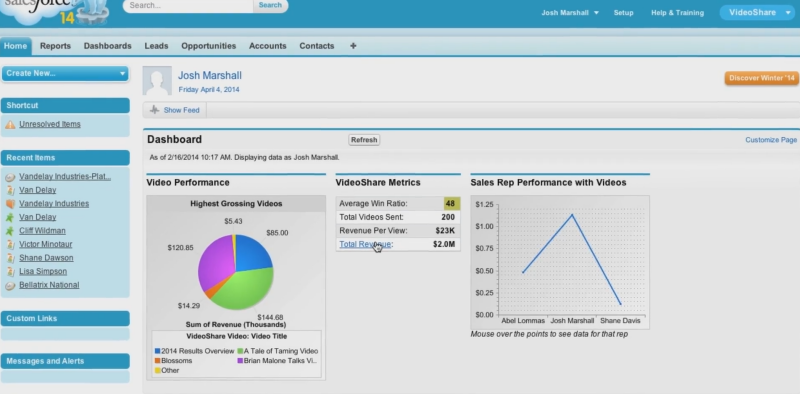Click the icon next to Shane Dawson
The image size is (800, 394).
click(x=10, y=258)
